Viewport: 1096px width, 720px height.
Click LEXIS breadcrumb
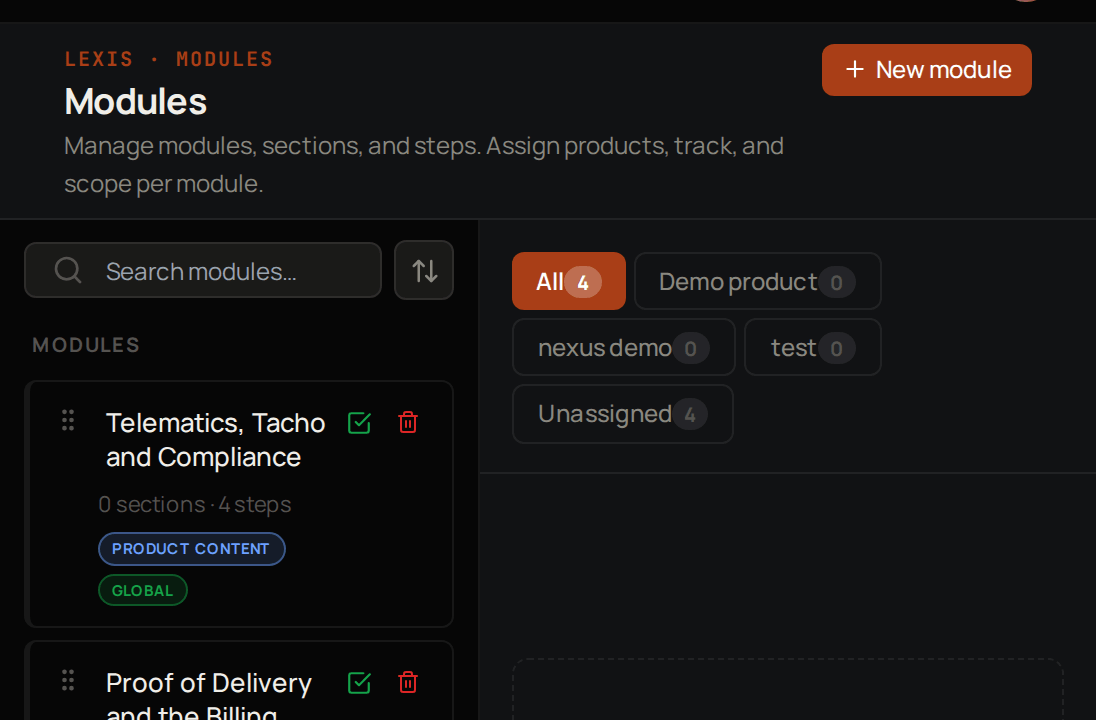(x=99, y=59)
